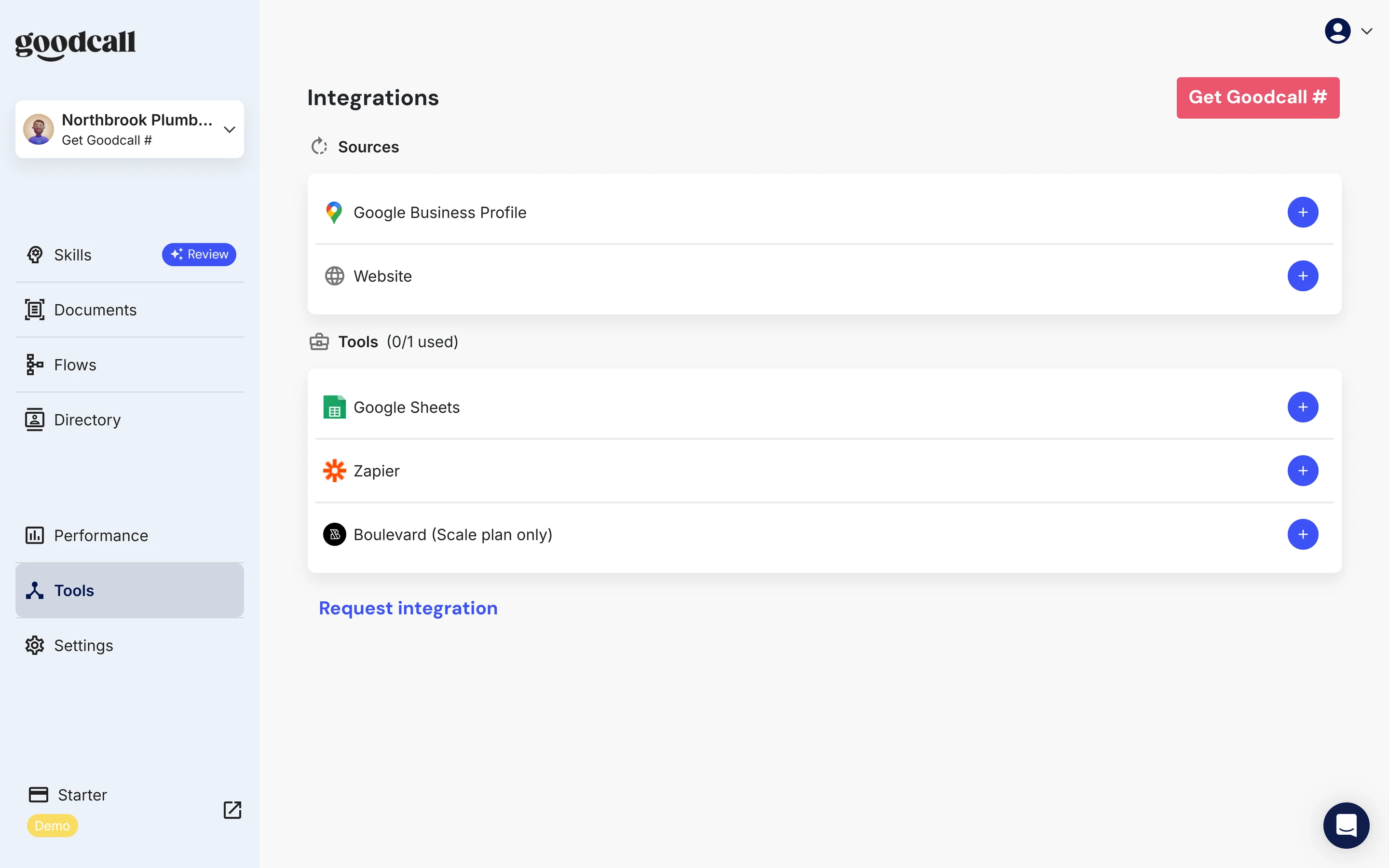Open the plan external link icon
The height and width of the screenshot is (868, 1389).
(x=232, y=810)
